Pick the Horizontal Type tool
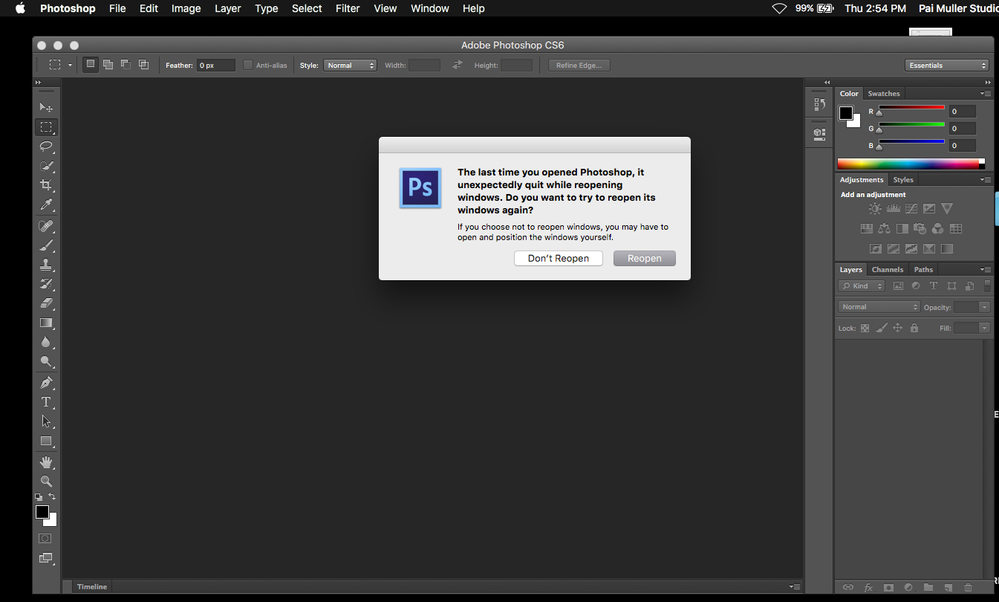Image resolution: width=999 pixels, height=602 pixels. (x=46, y=401)
